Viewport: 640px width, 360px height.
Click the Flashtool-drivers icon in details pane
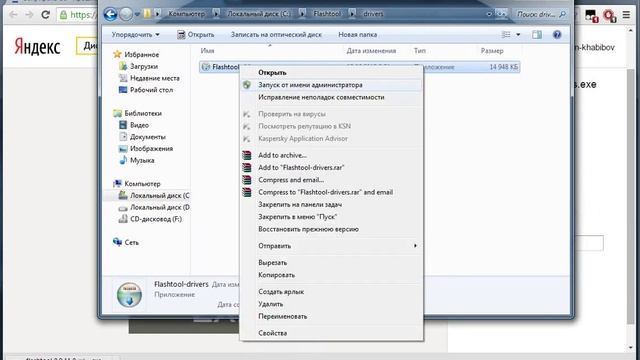pyautogui.click(x=129, y=294)
